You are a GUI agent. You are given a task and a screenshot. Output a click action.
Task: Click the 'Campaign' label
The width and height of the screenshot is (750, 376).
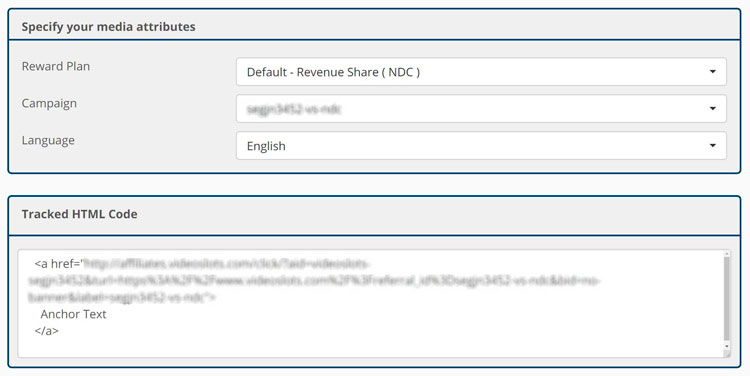click(49, 103)
